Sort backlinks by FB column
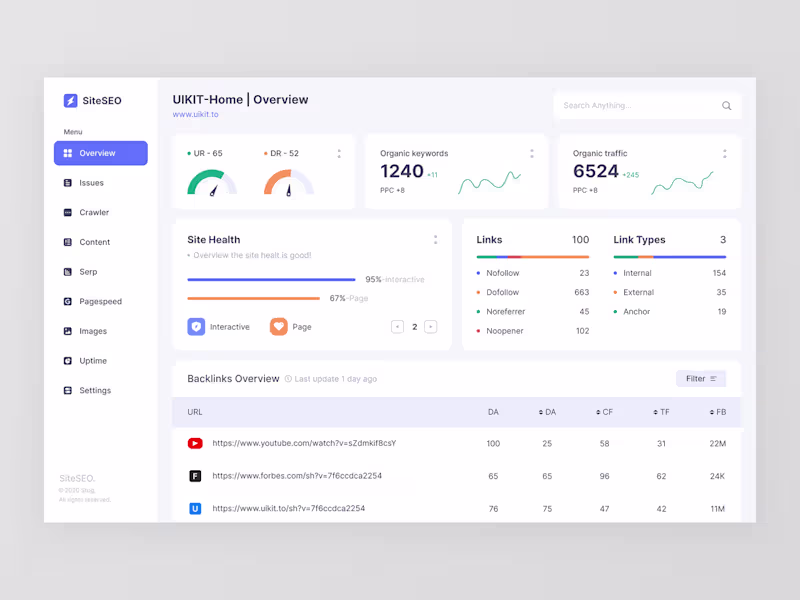The image size is (800, 600). point(717,412)
